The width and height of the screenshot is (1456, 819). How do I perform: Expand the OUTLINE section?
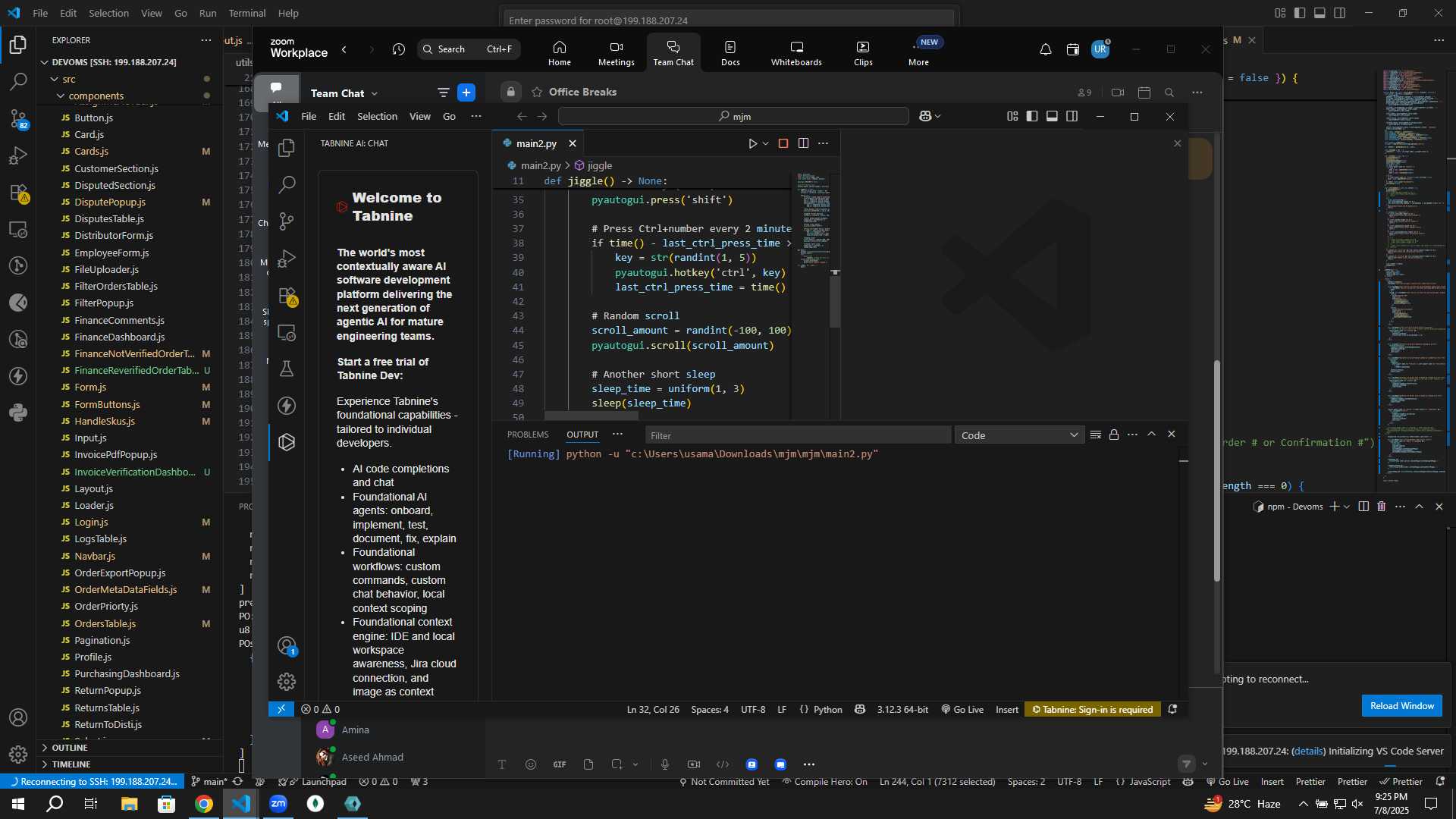point(70,748)
